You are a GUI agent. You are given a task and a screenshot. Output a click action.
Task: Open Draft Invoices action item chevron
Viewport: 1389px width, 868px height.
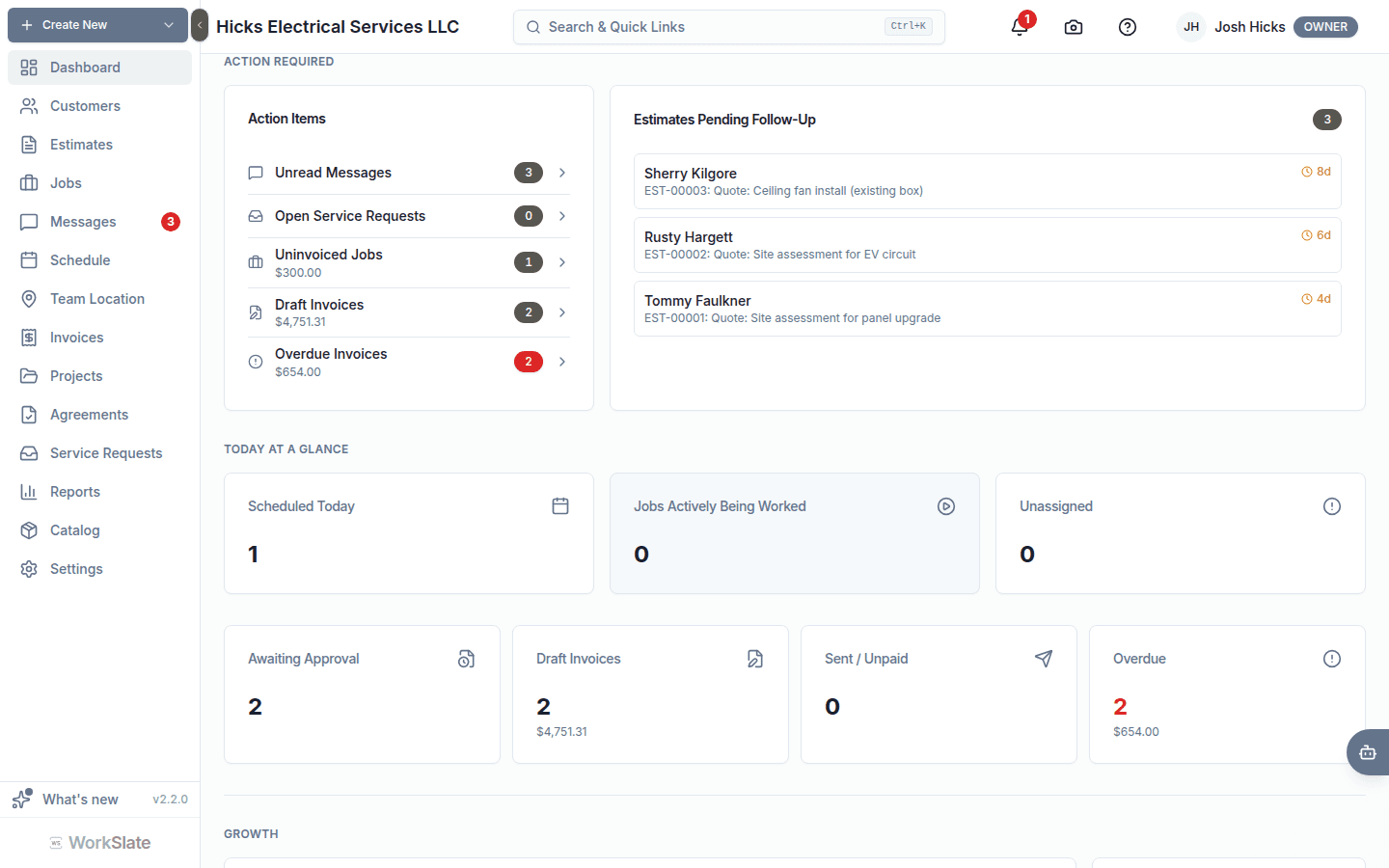tap(562, 312)
